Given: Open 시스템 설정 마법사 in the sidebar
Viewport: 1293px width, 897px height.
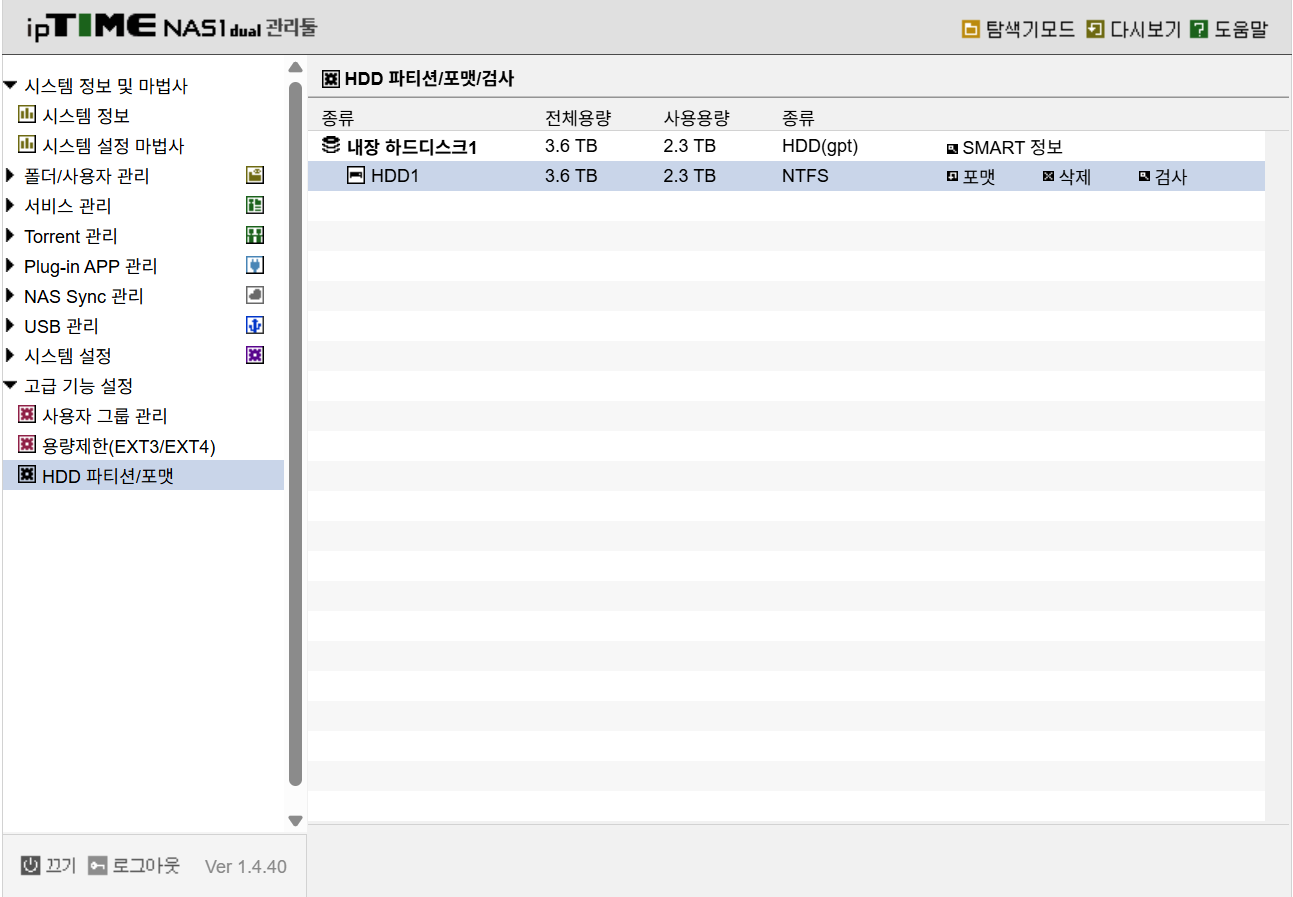Looking at the screenshot, I should 113,146.
